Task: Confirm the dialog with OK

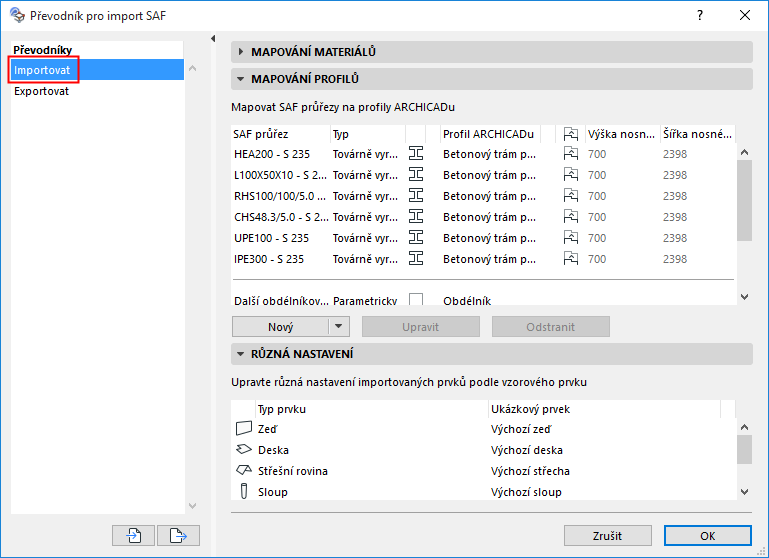Action: (707, 536)
